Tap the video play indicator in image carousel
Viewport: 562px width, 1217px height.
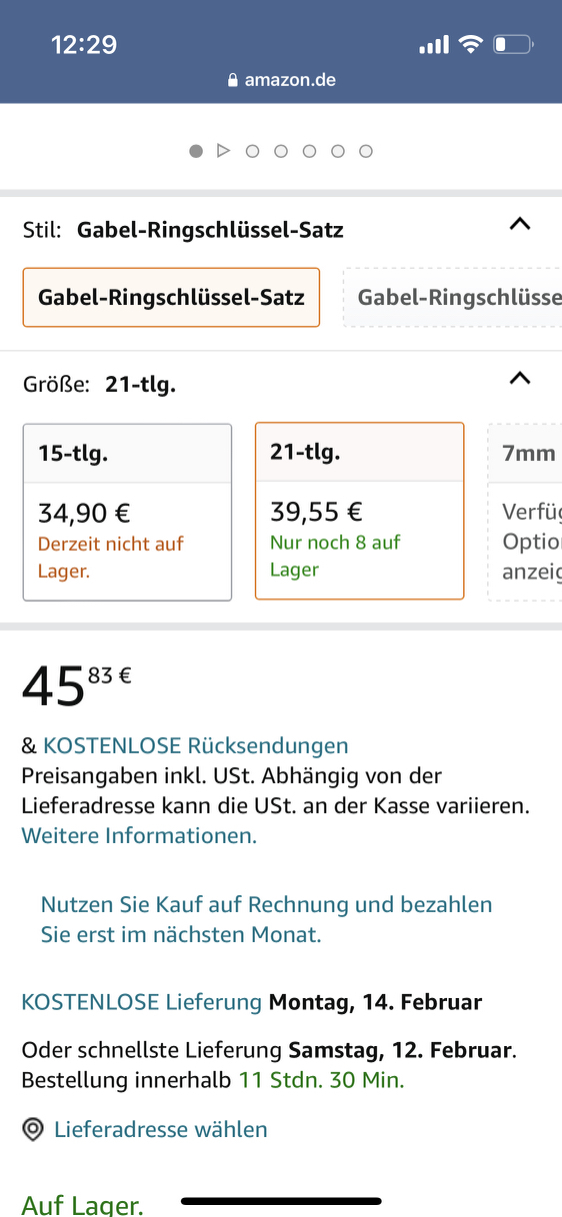click(224, 151)
